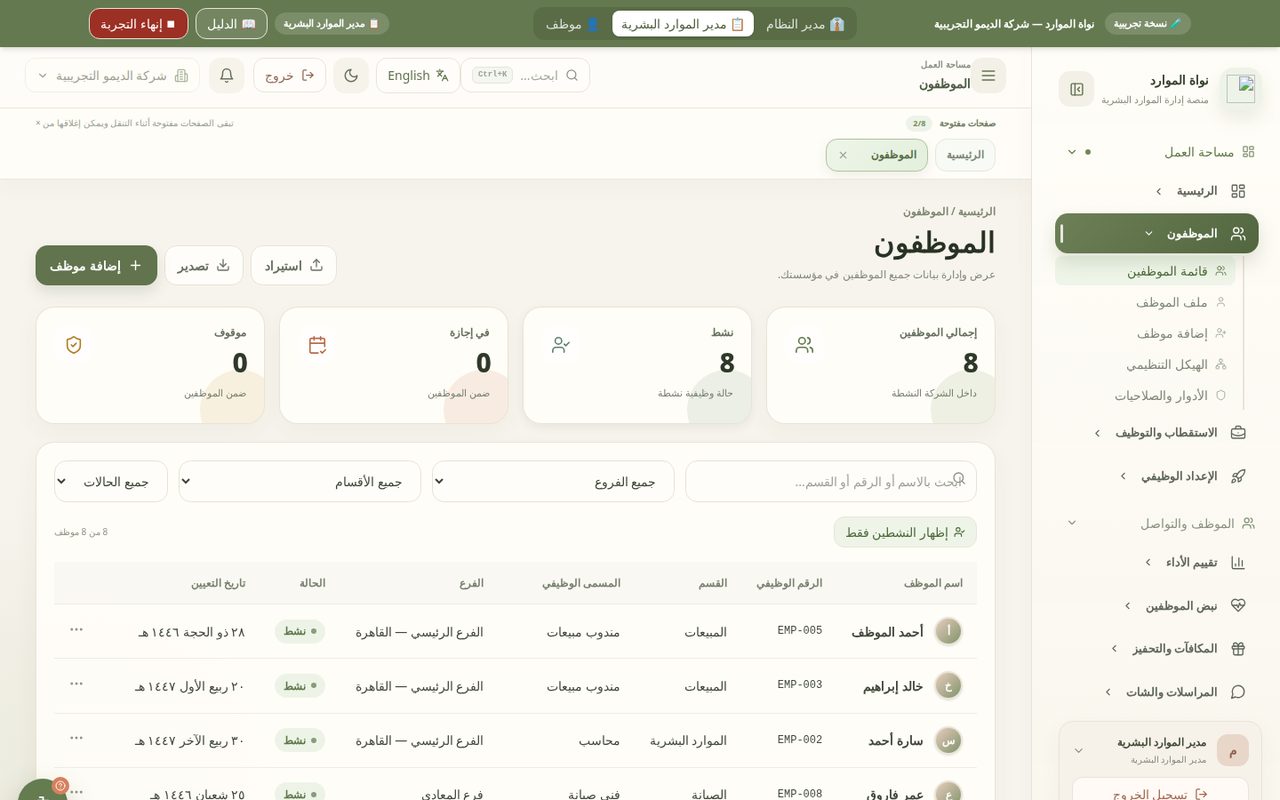
Task: Open row actions for سارة أحمد
Action: coord(76,737)
